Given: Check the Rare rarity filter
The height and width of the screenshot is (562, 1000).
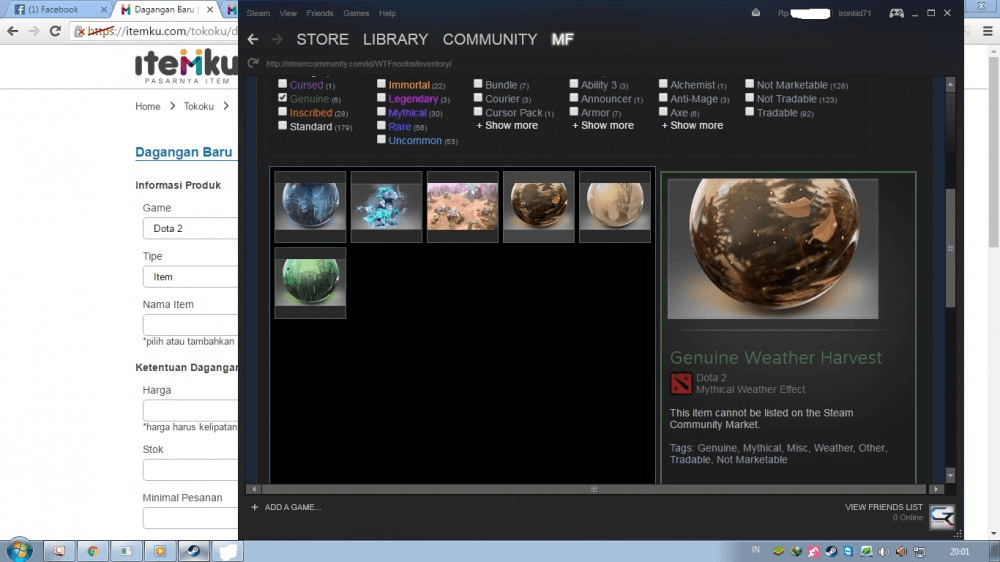Looking at the screenshot, I should tap(381, 126).
